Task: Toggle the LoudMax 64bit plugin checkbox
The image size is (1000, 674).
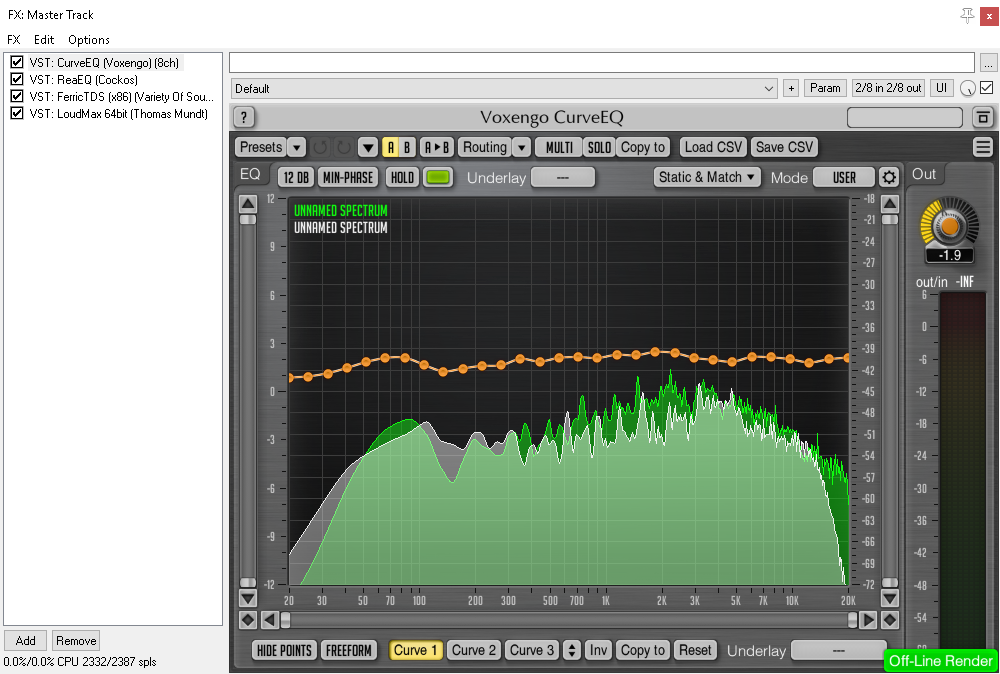Action: pyautogui.click(x=17, y=114)
